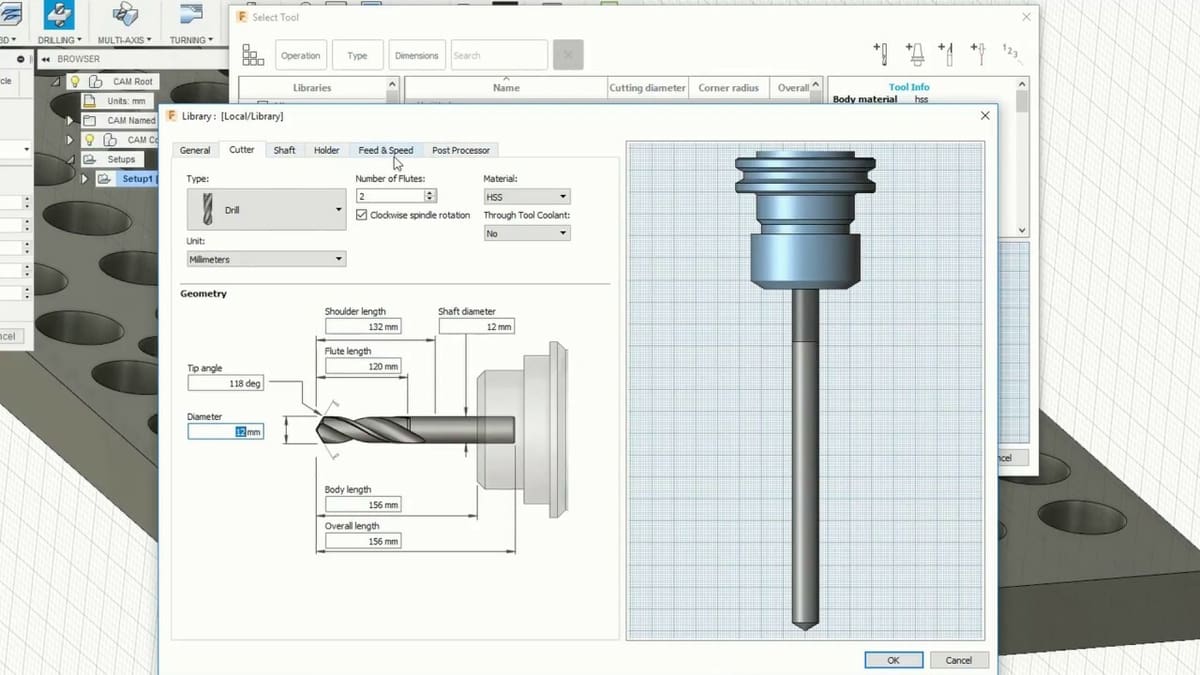Focus the Search field in Select Tool
Image resolution: width=1200 pixels, height=675 pixels.
[499, 55]
